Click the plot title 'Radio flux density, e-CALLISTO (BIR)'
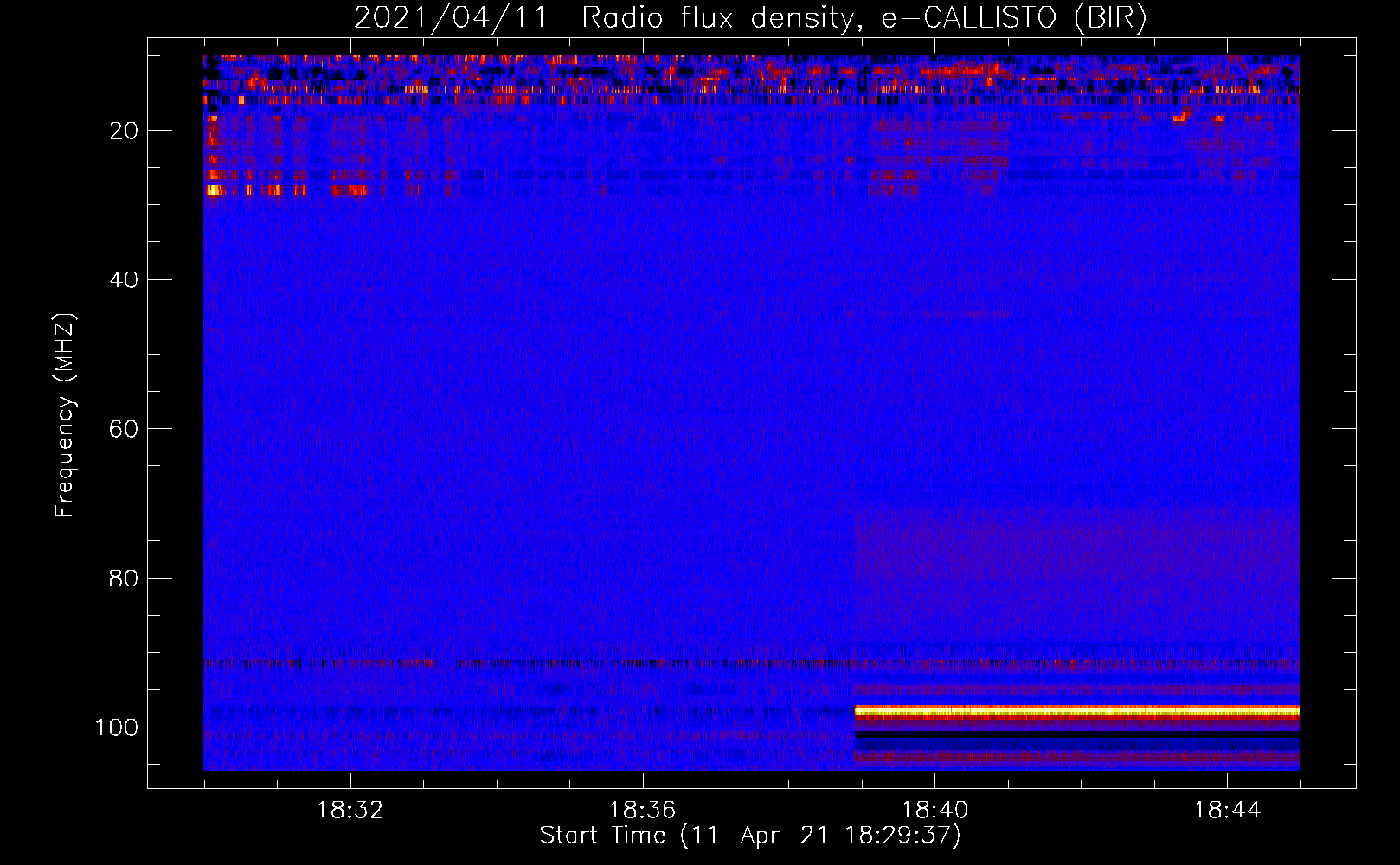 tap(864, 18)
